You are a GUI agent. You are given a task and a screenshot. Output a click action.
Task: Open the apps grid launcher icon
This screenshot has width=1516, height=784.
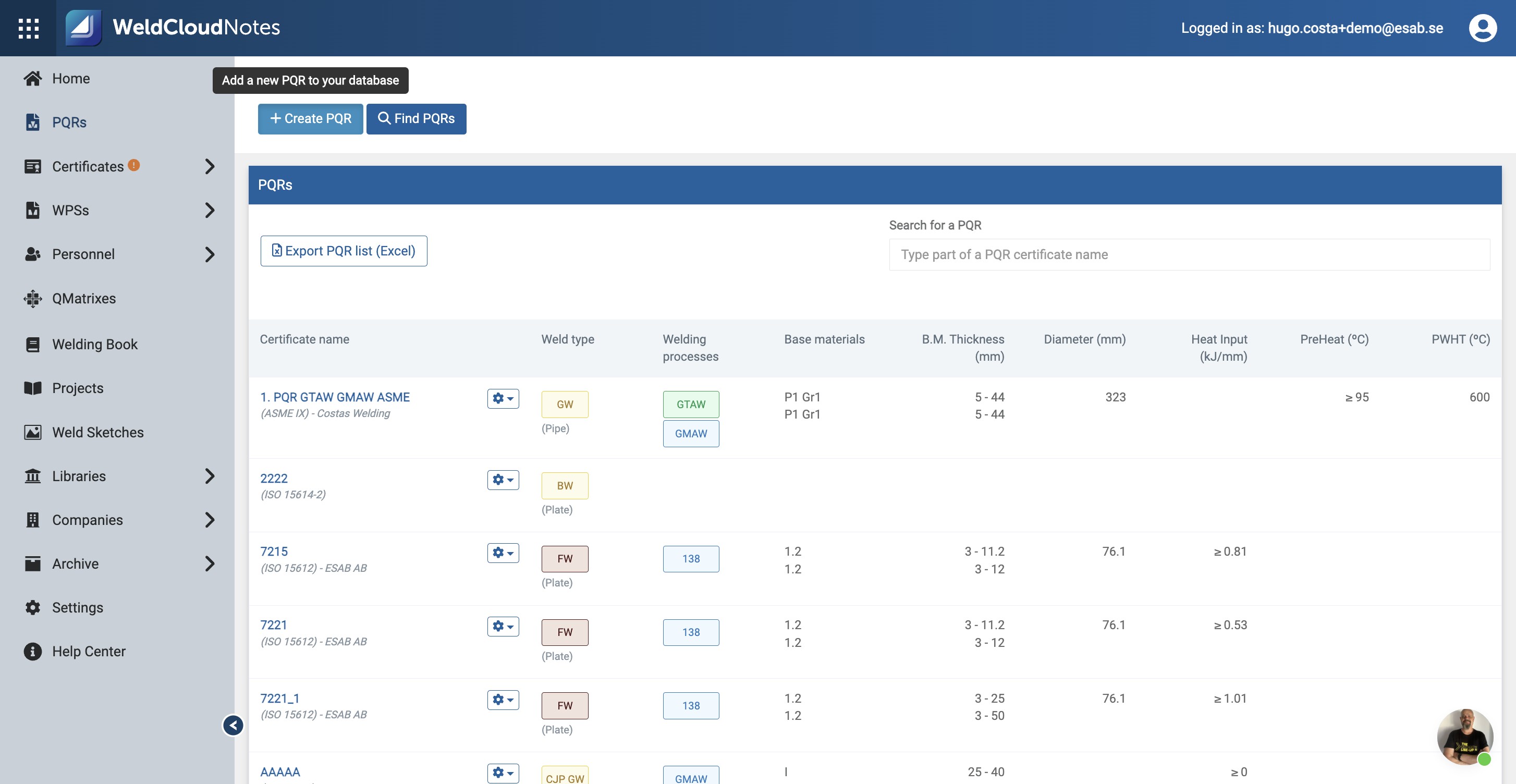click(28, 28)
